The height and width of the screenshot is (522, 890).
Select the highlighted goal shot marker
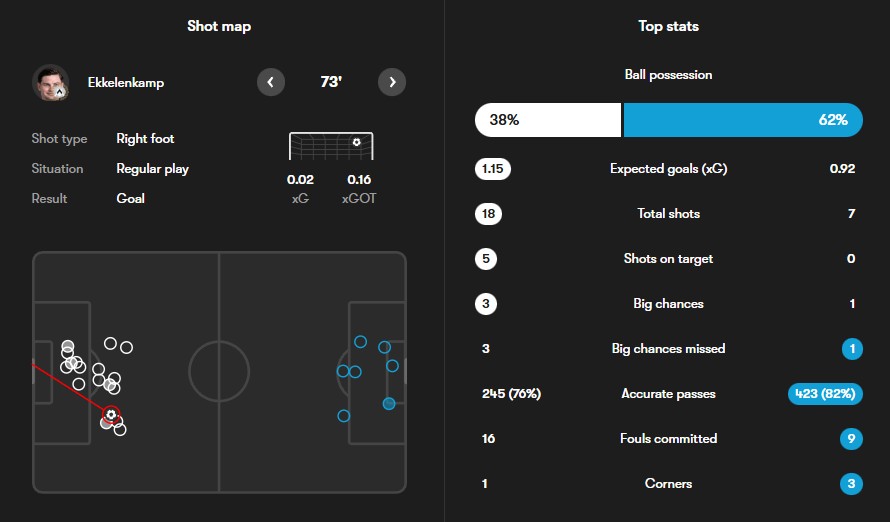(x=111, y=414)
